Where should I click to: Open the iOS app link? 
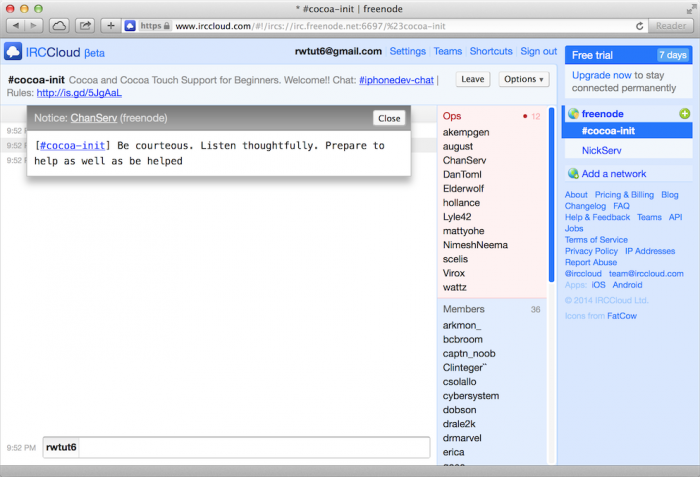pyautogui.click(x=598, y=285)
